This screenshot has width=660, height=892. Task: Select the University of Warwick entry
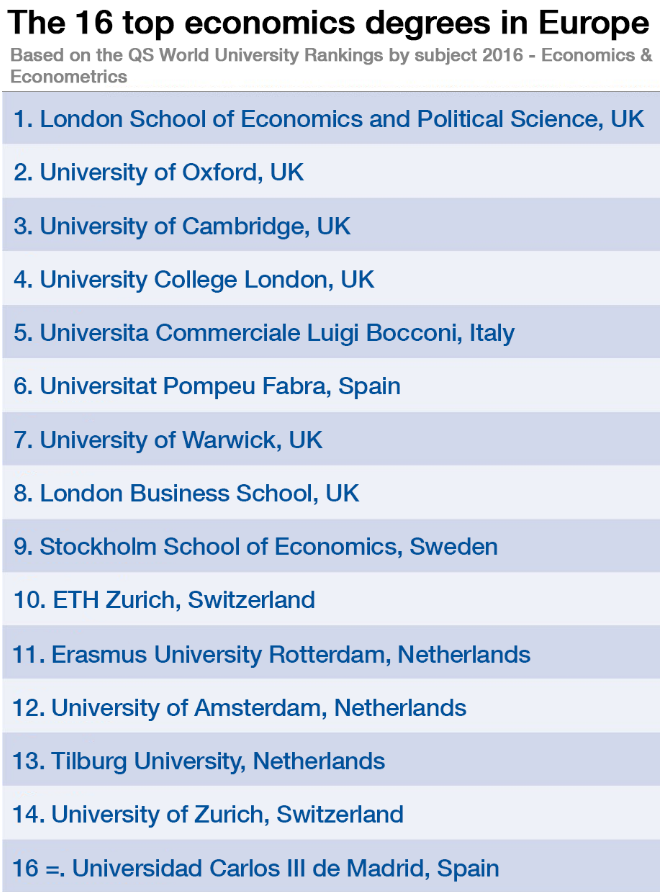pyautogui.click(x=168, y=440)
